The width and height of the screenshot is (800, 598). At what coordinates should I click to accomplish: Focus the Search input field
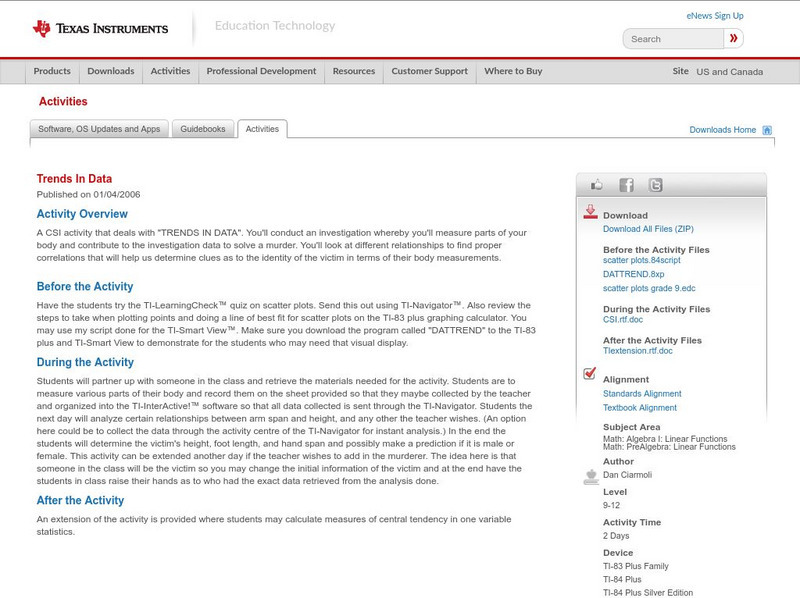(x=673, y=39)
